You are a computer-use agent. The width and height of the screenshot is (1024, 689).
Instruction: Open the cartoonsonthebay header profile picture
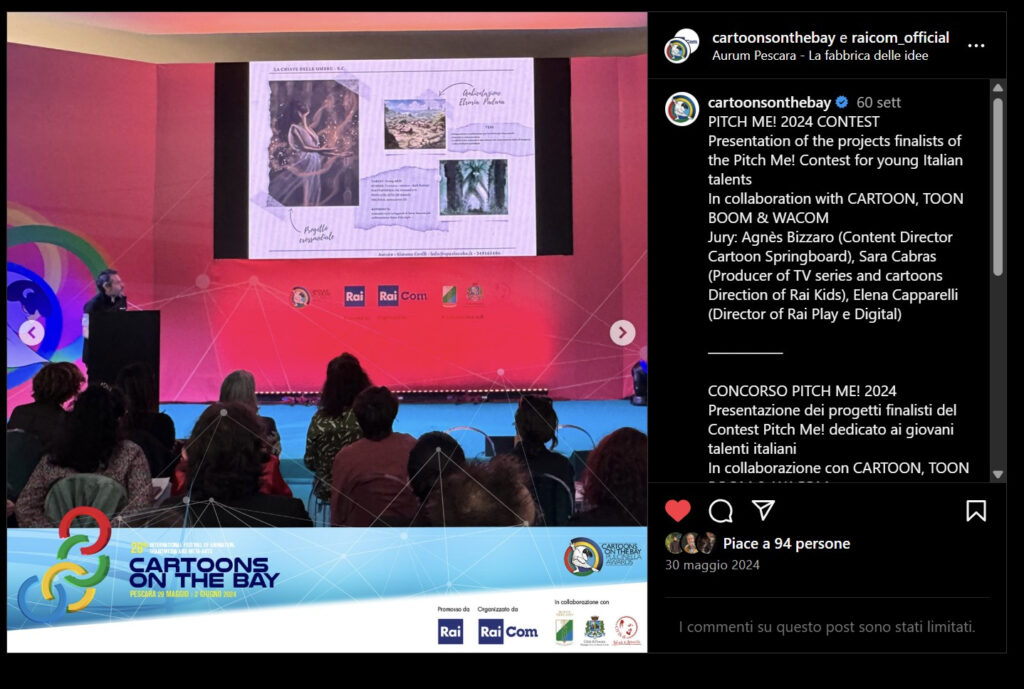click(681, 46)
